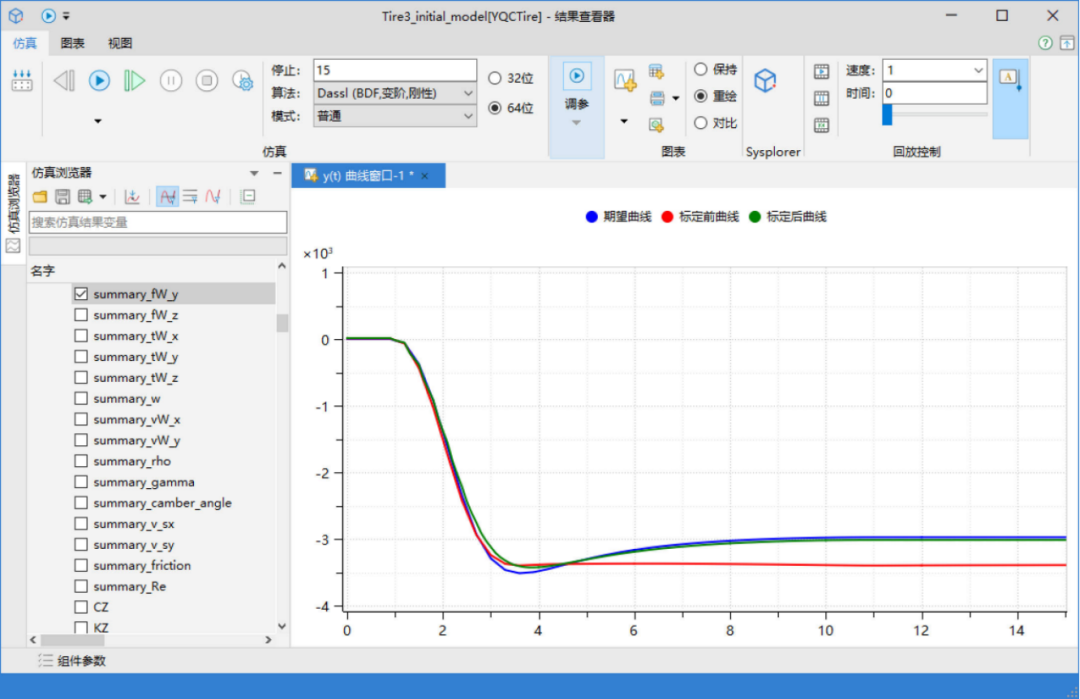
Task: Click the play-animation filmstrip icon in 回放控制
Action: tap(821, 72)
